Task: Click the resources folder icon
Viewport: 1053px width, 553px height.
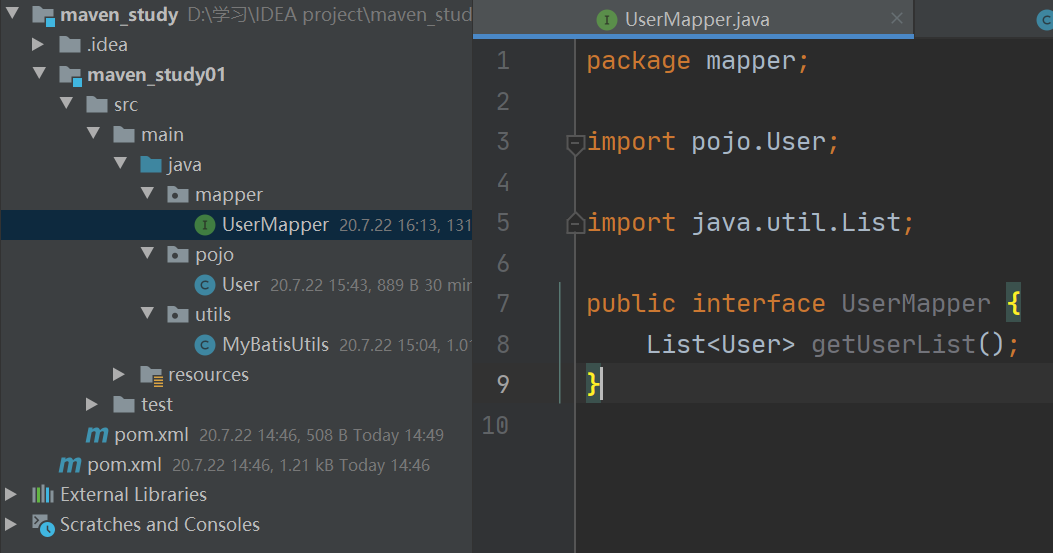Action: tap(151, 375)
